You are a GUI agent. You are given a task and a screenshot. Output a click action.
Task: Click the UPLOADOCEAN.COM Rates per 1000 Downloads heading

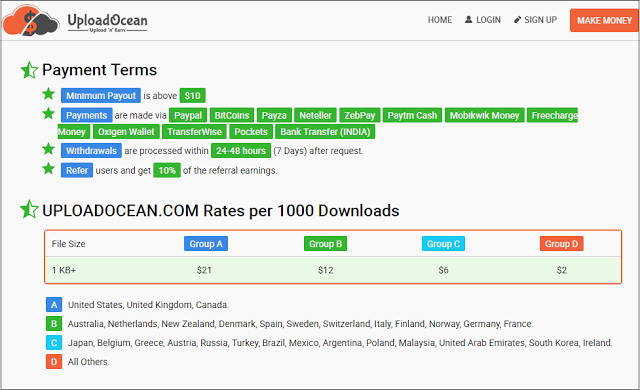[220, 211]
